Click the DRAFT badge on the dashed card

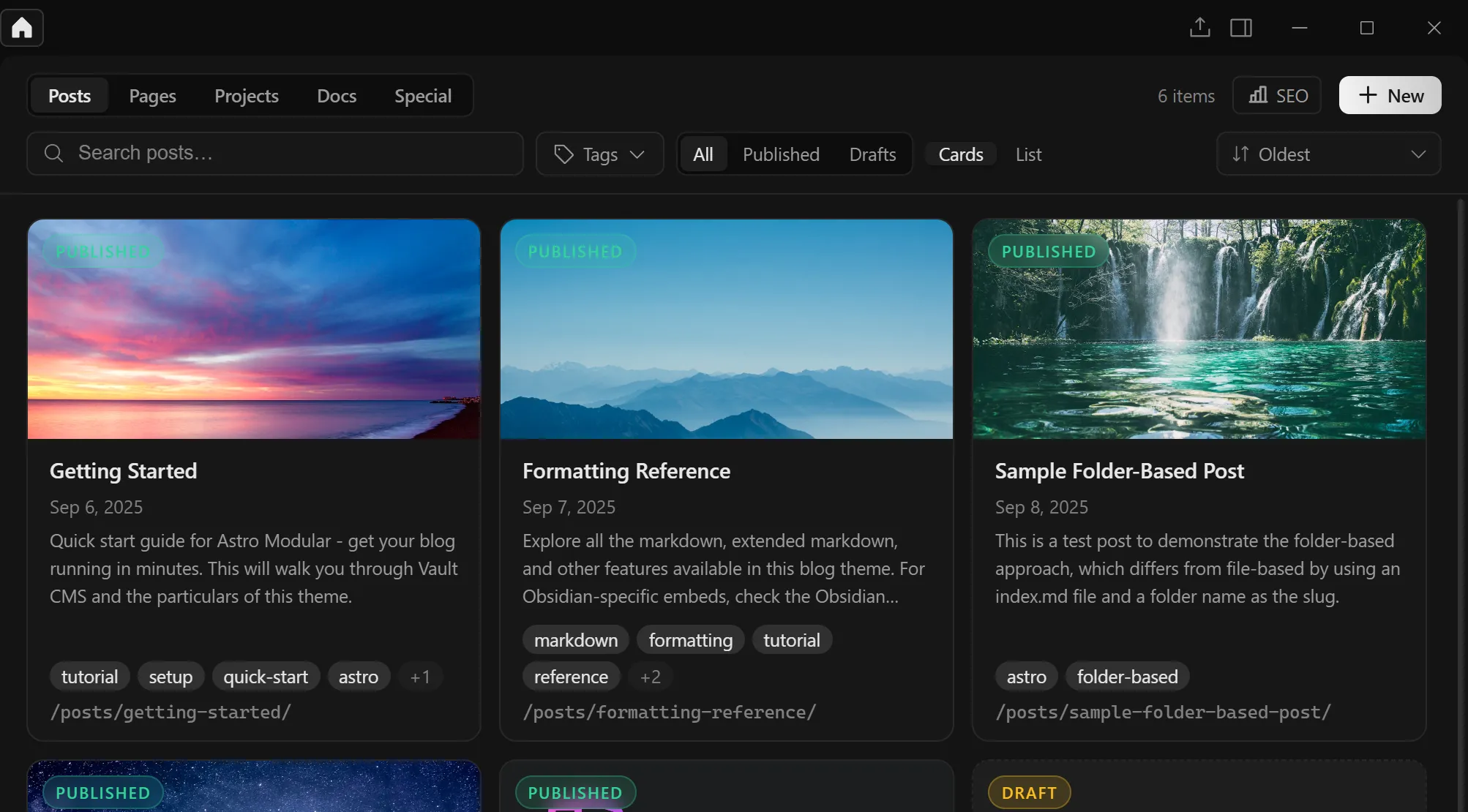point(1029,793)
